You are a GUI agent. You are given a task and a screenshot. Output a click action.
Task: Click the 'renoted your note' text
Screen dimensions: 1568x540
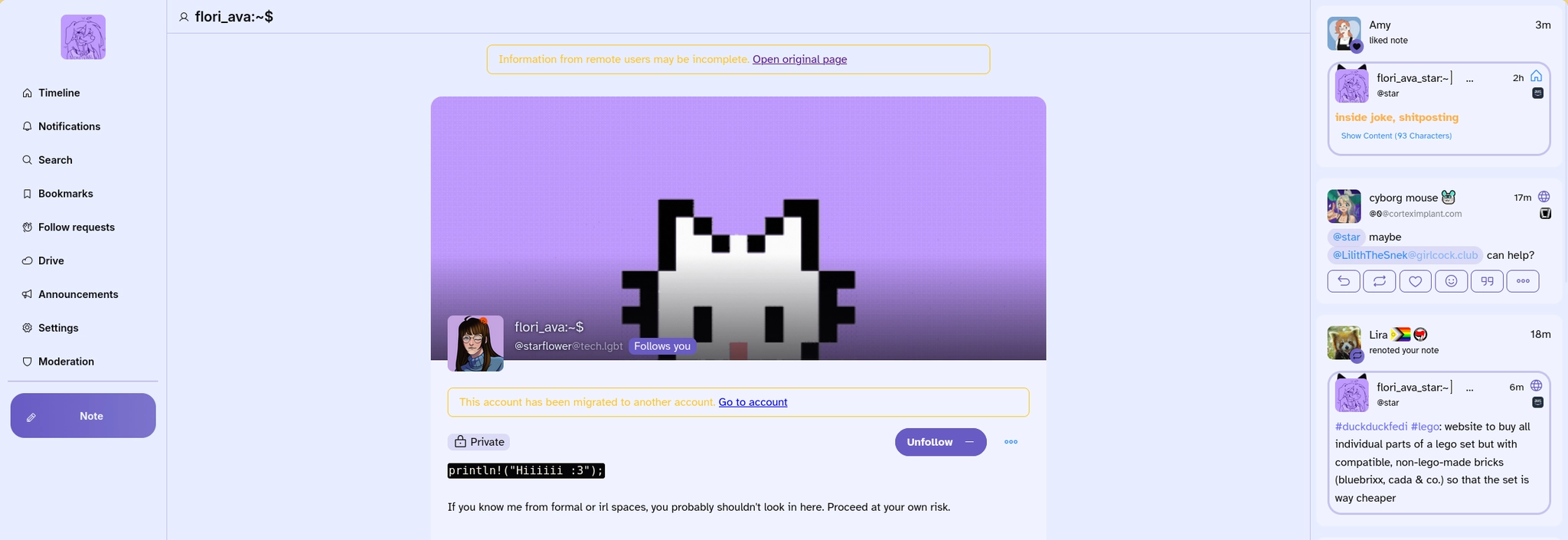(x=1404, y=350)
